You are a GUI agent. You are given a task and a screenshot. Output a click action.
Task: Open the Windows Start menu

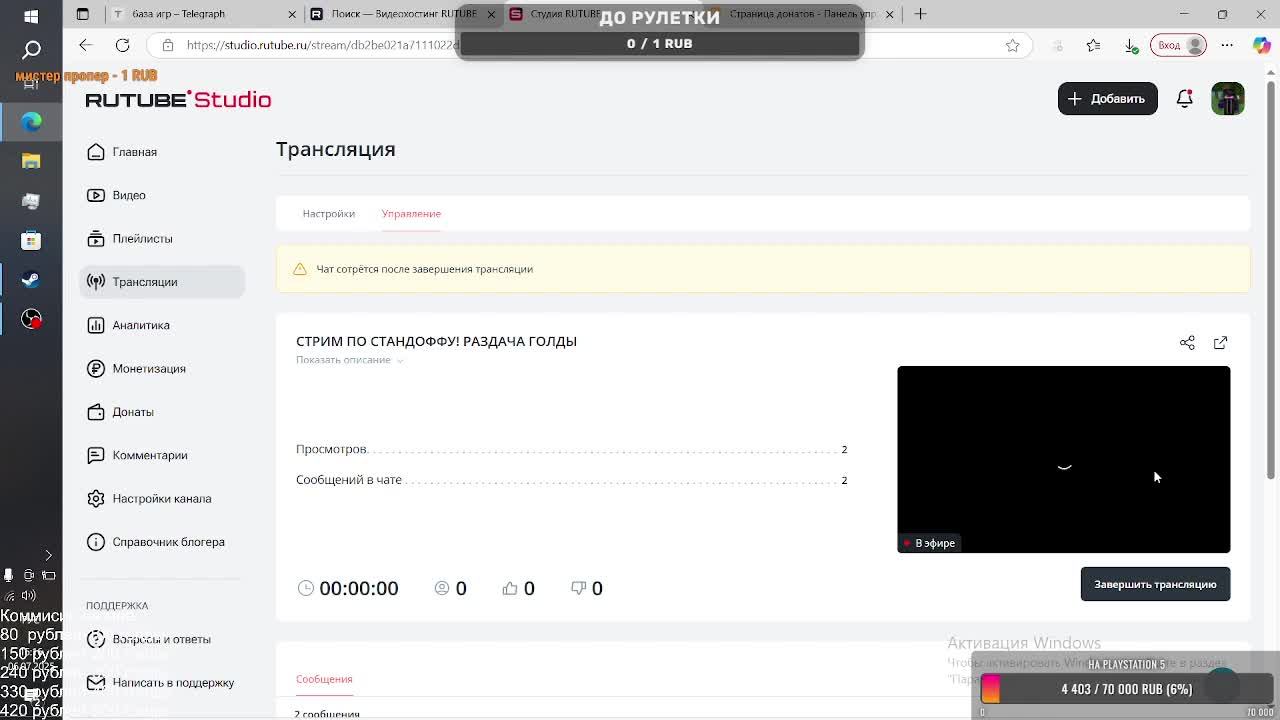(x=31, y=16)
